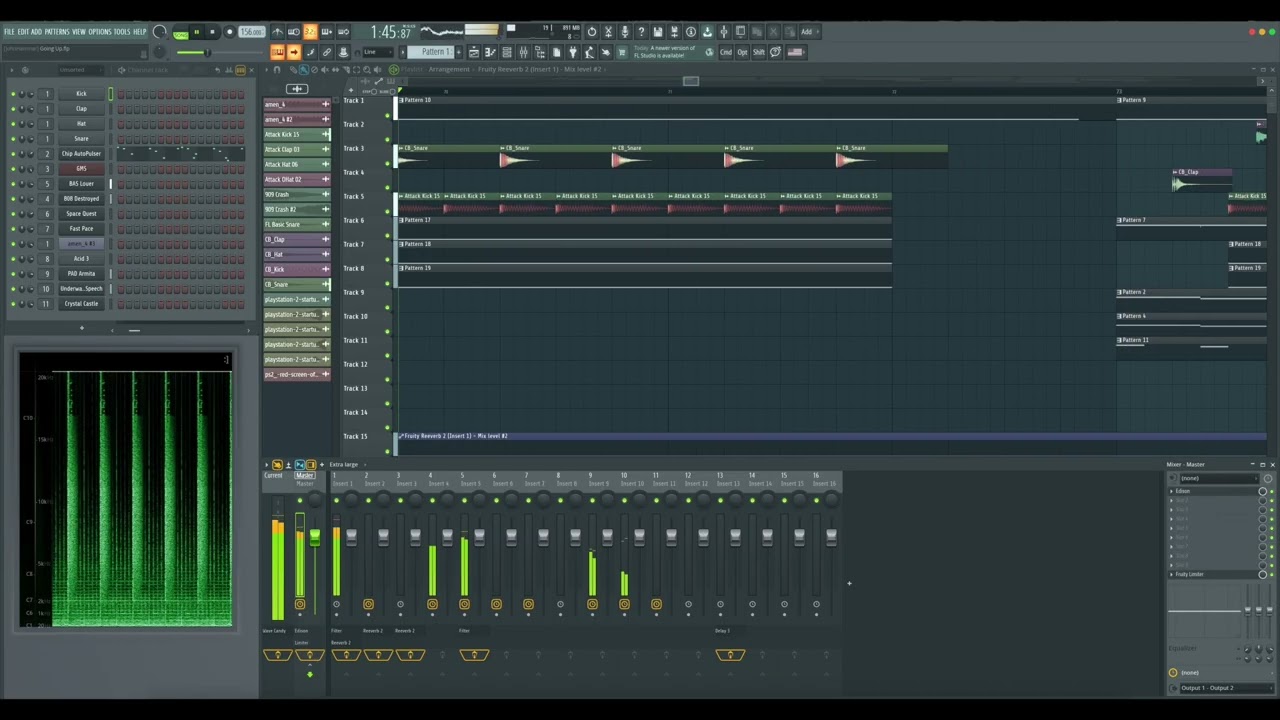The width and height of the screenshot is (1280, 720).
Task: Mute Insert 9 mixer track LED
Action: (x=592, y=500)
